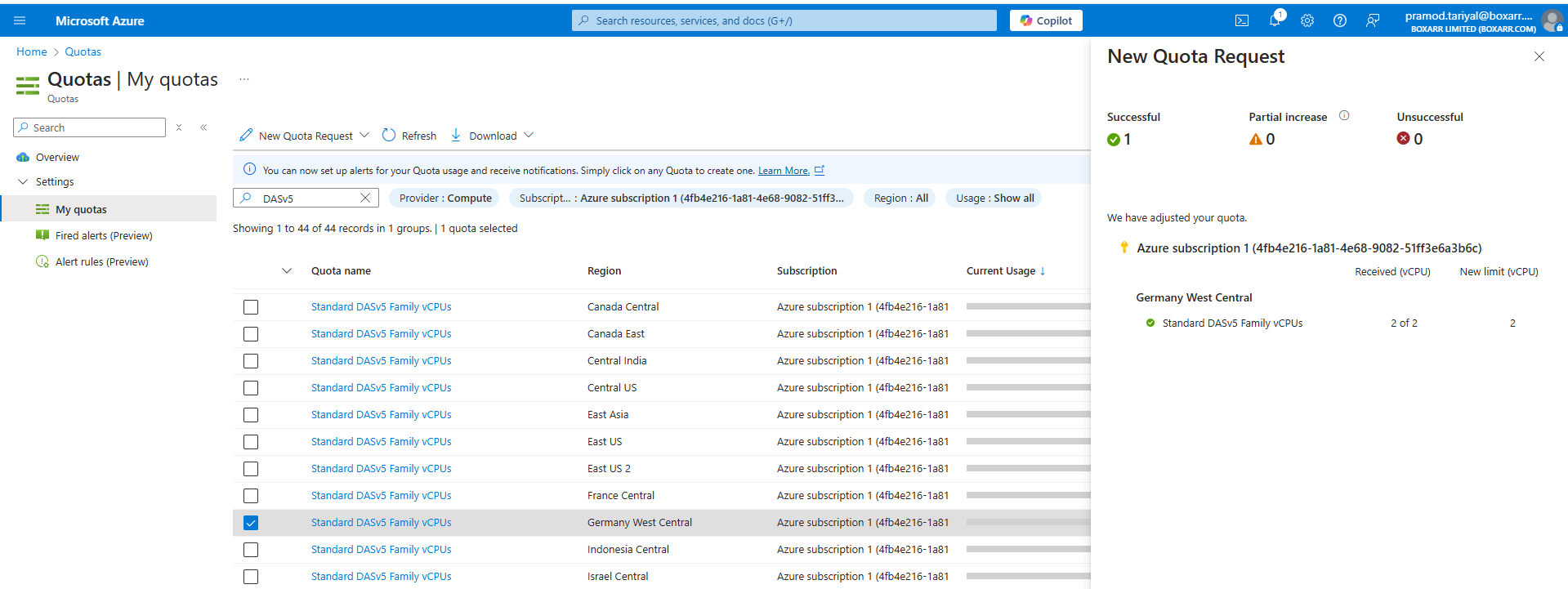Open the Azure portal hamburger menu
1568x589 pixels.
(x=20, y=20)
